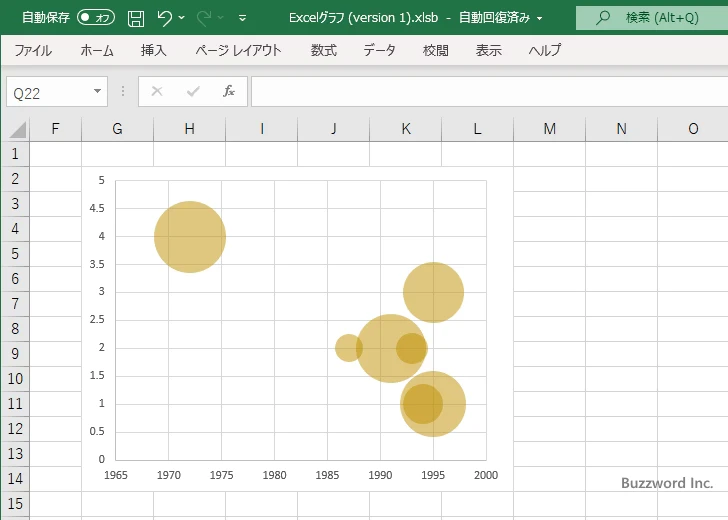The width and height of the screenshot is (728, 520).
Task: Toggle the AutoSave switch
Action: click(x=96, y=18)
